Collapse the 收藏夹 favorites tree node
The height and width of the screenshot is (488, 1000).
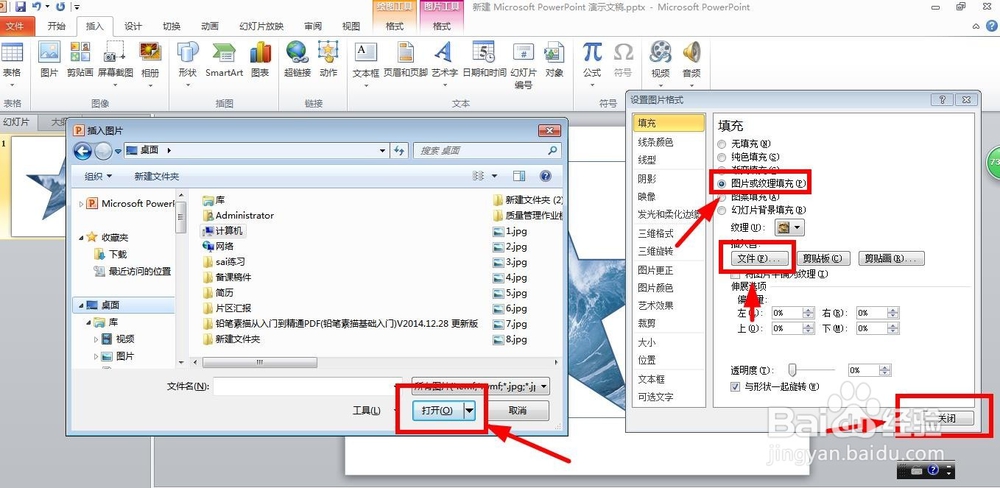[x=82, y=237]
